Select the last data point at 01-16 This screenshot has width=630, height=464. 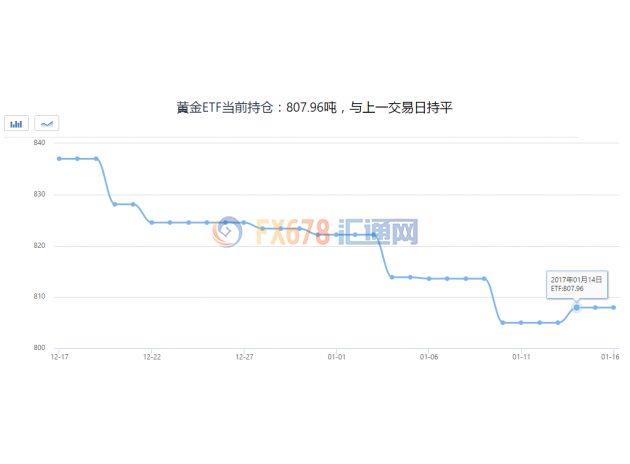(x=613, y=307)
